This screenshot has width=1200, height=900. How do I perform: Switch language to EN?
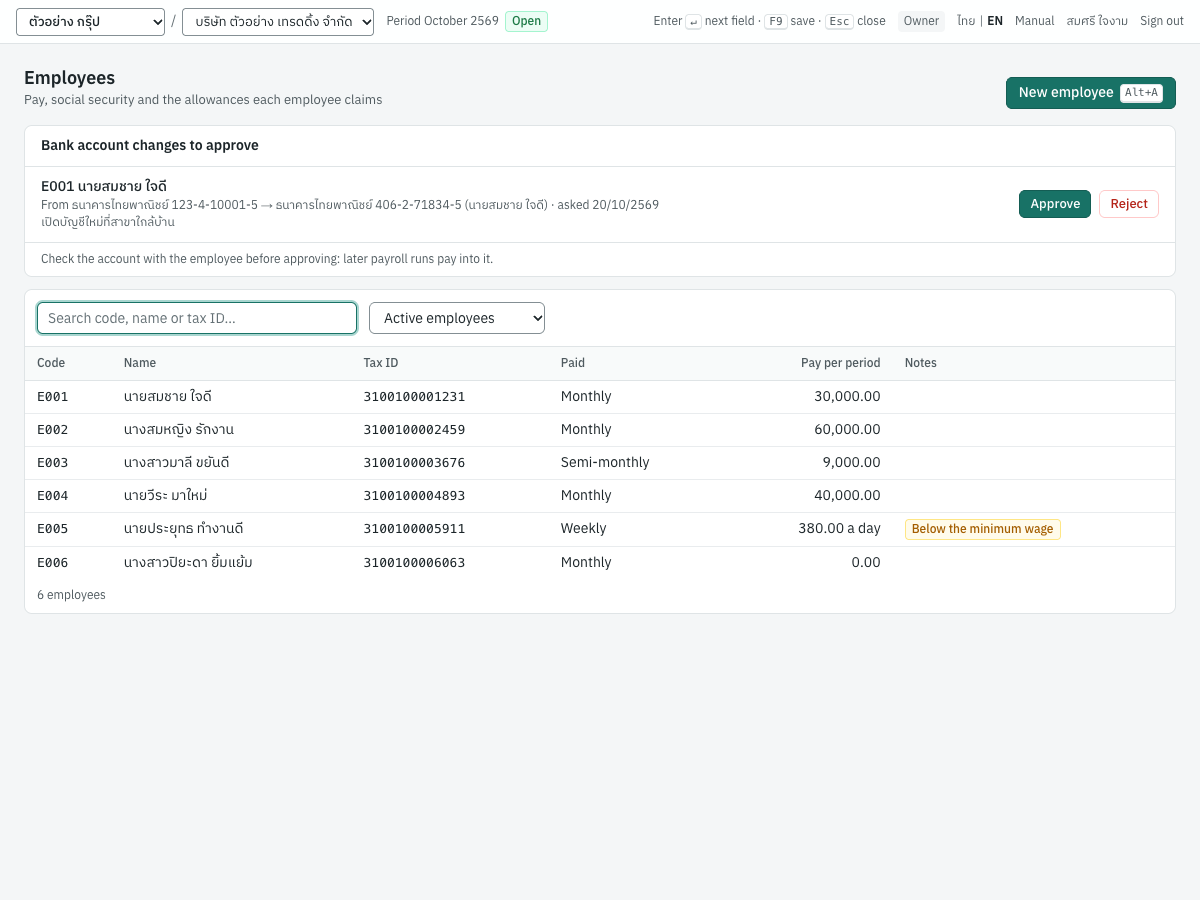click(x=995, y=21)
